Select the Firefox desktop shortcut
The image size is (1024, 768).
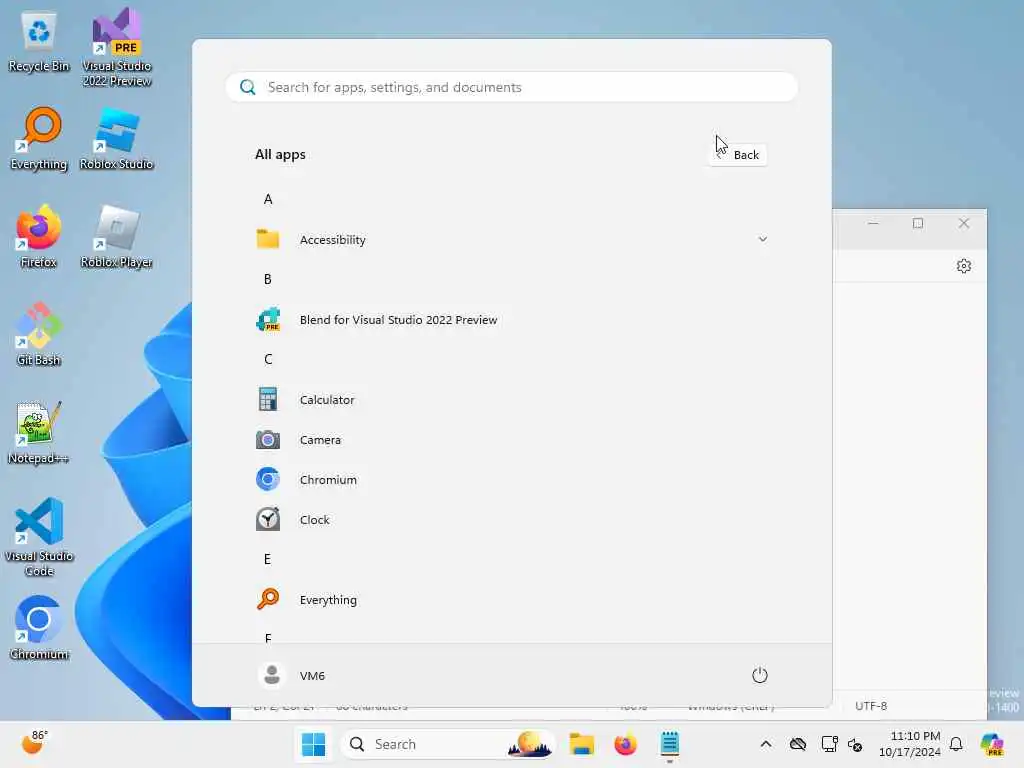39,236
